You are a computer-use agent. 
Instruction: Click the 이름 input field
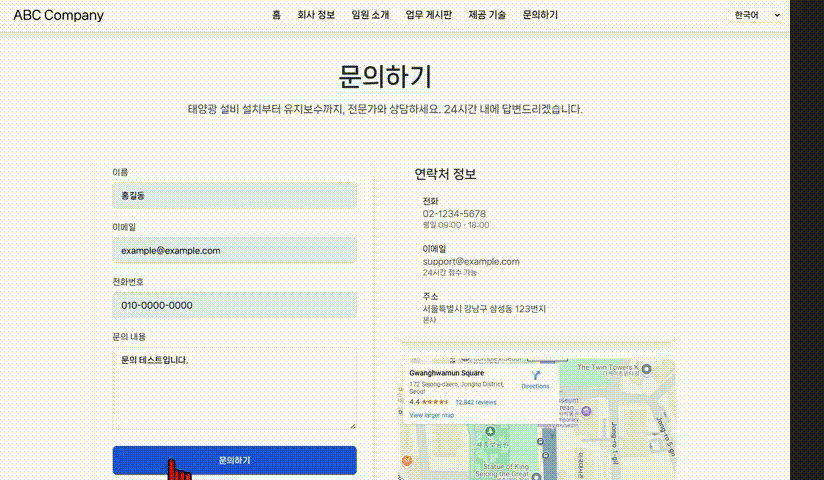pos(234,196)
